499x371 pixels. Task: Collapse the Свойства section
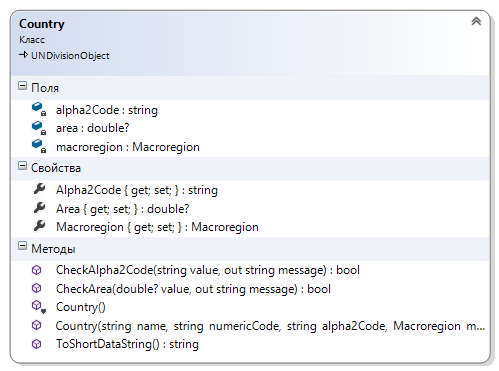pos(22,166)
